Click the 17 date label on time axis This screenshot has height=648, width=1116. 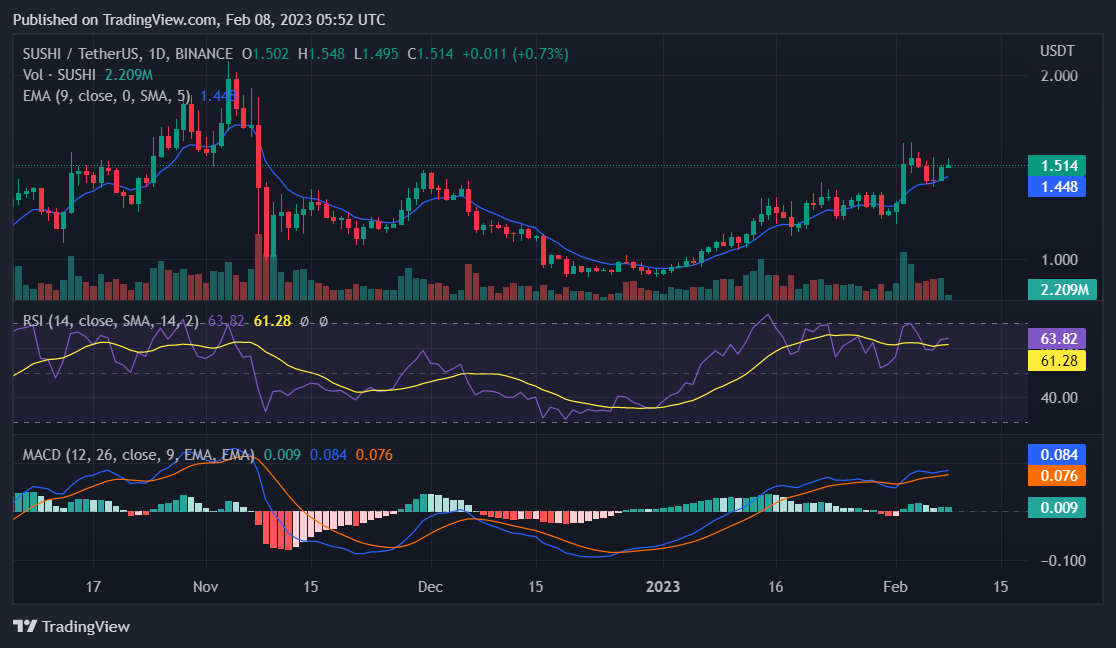point(93,587)
